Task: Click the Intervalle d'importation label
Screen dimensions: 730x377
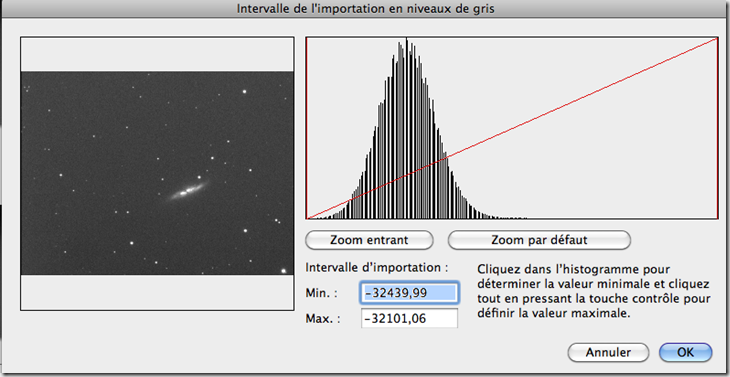Action: (x=376, y=268)
